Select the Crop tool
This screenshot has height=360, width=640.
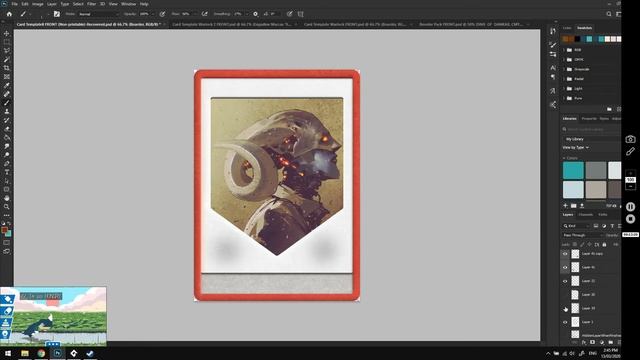(x=7, y=68)
